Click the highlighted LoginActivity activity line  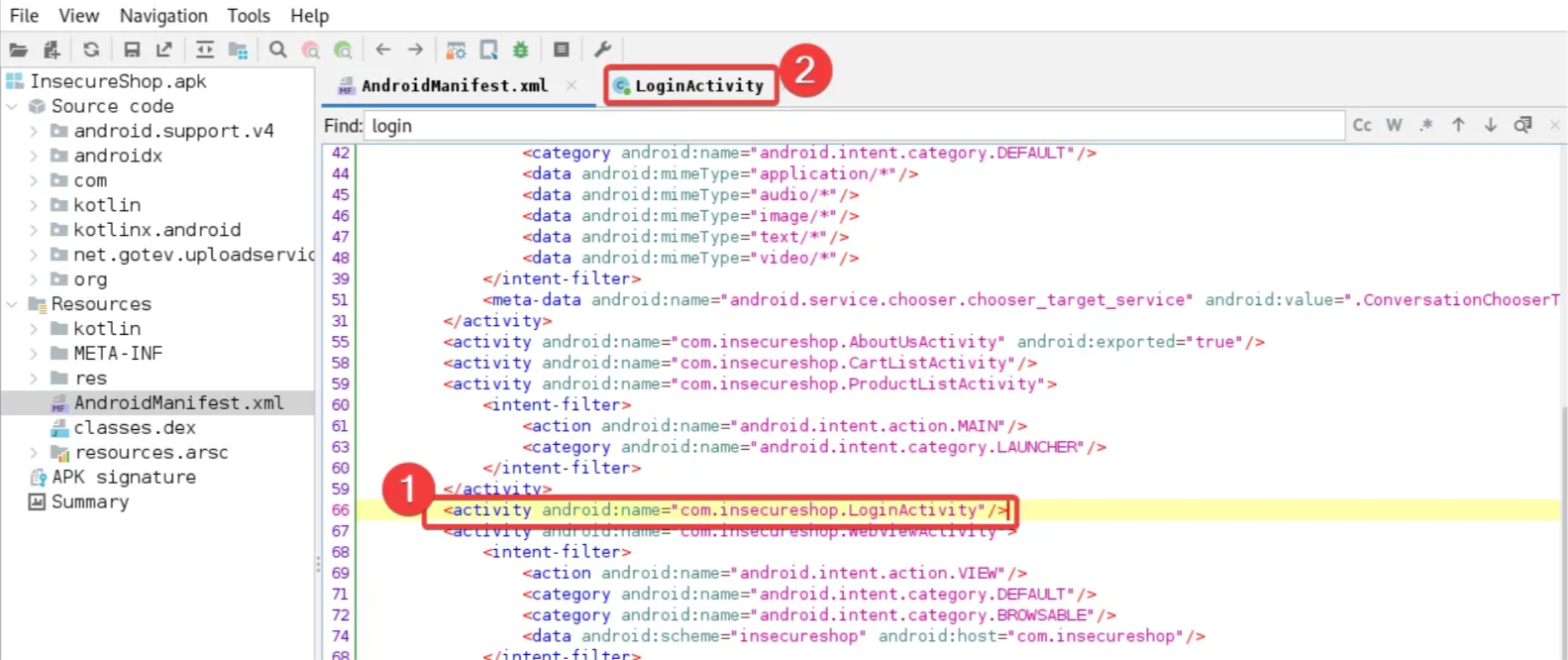(x=725, y=510)
